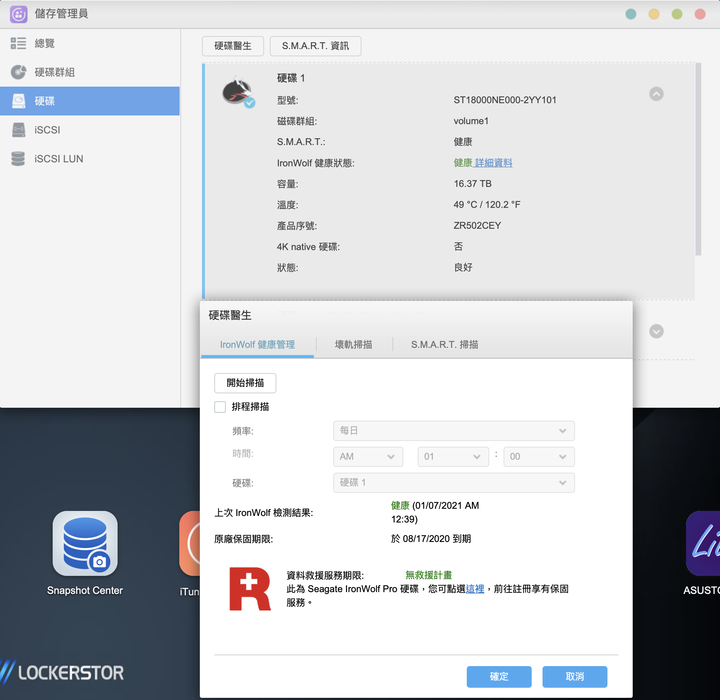Confirm with the 確定 button

pyautogui.click(x=499, y=677)
